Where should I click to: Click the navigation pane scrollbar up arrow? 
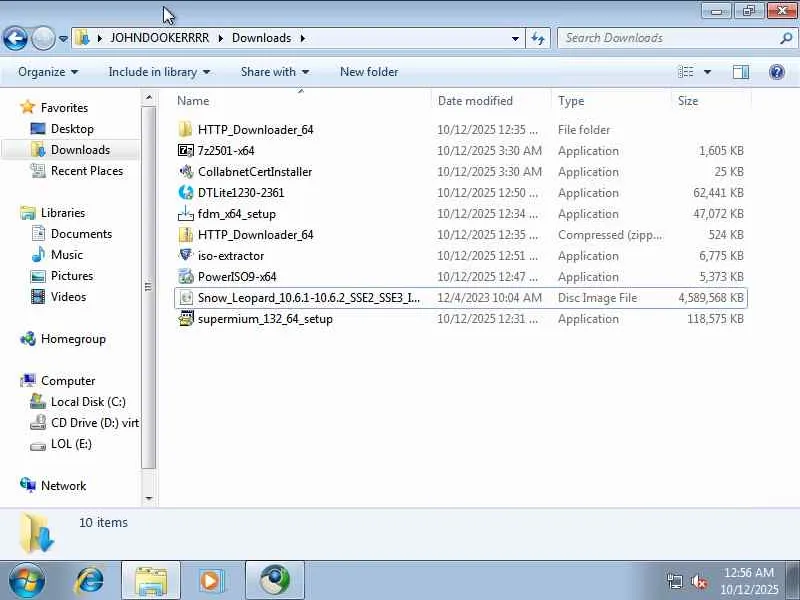point(148,97)
